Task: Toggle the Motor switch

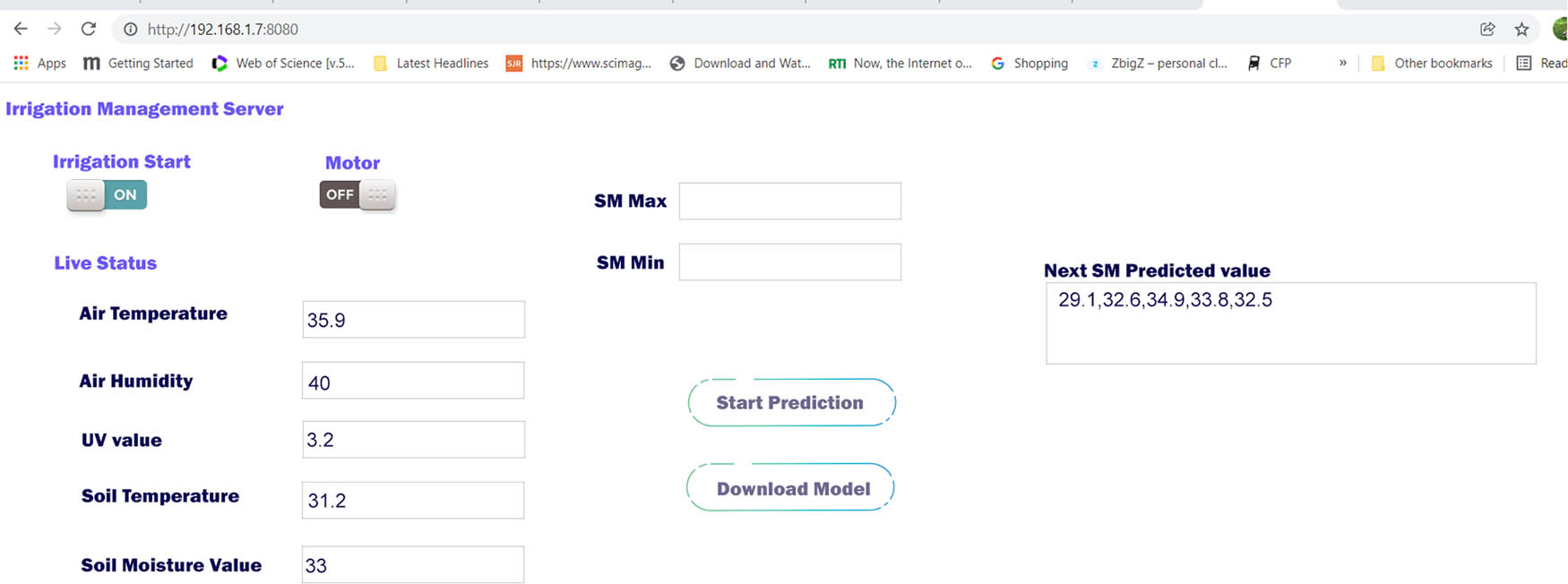Action: (x=358, y=194)
